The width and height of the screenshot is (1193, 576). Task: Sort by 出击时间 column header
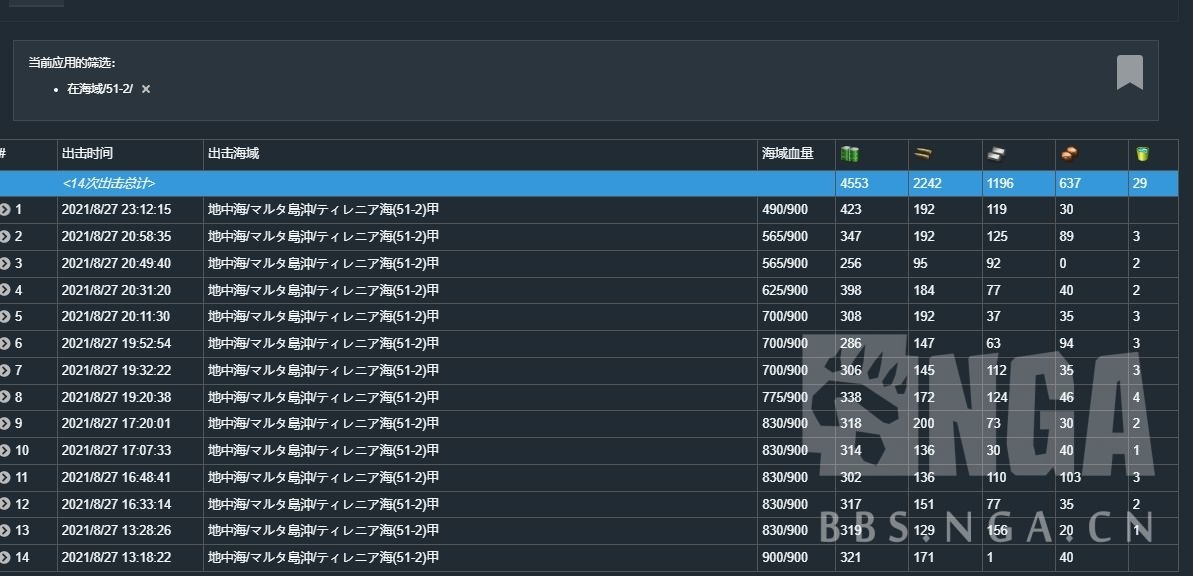88,154
